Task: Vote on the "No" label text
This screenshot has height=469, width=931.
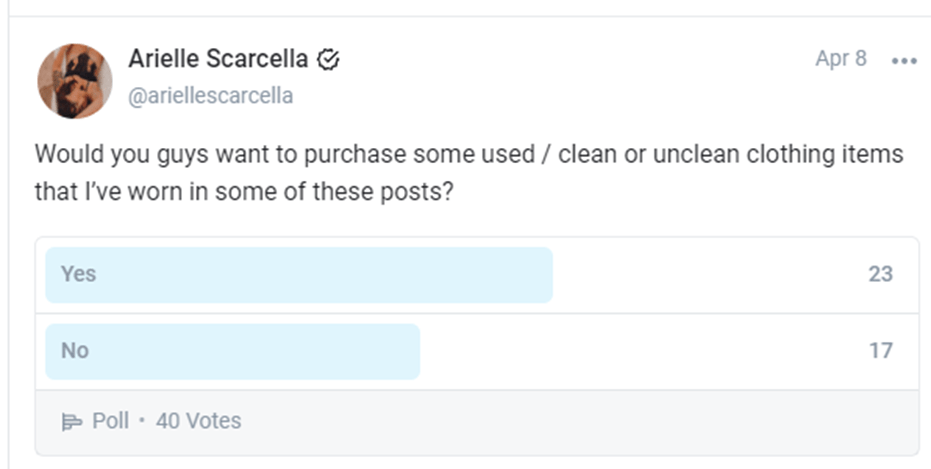Action: pyautogui.click(x=75, y=351)
